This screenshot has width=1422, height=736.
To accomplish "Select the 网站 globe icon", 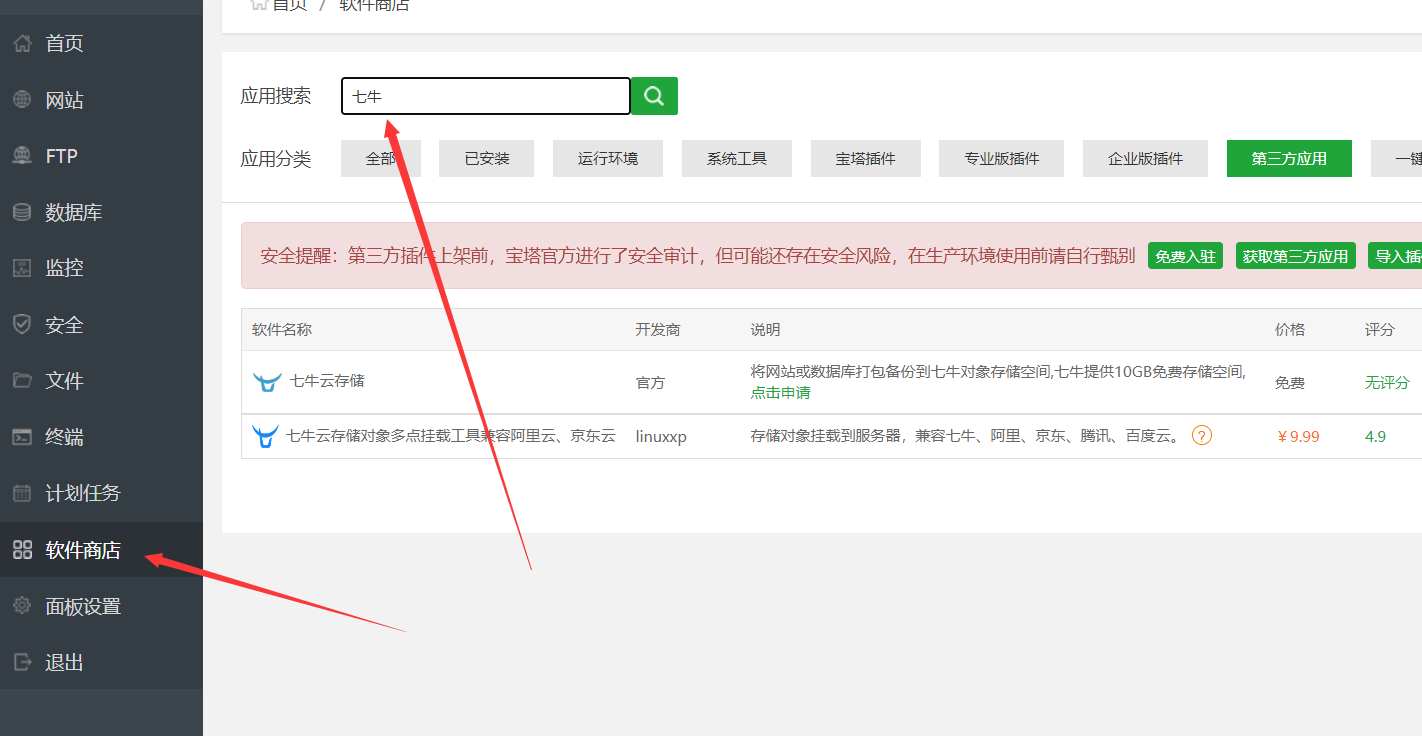I will [22, 100].
